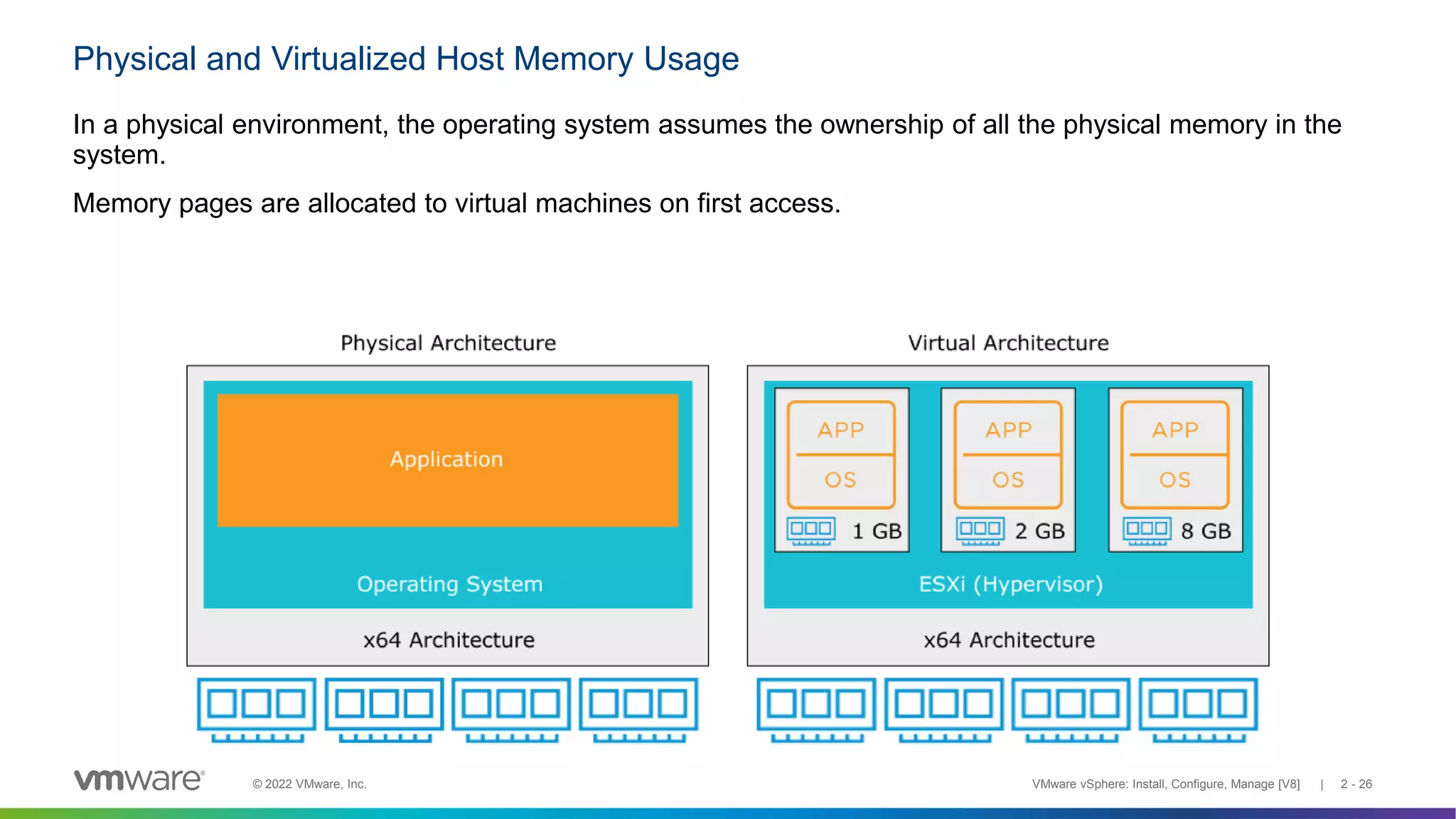Click the 2022 VMware, Inc. copyright text
This screenshot has width=1456, height=819.
click(309, 784)
